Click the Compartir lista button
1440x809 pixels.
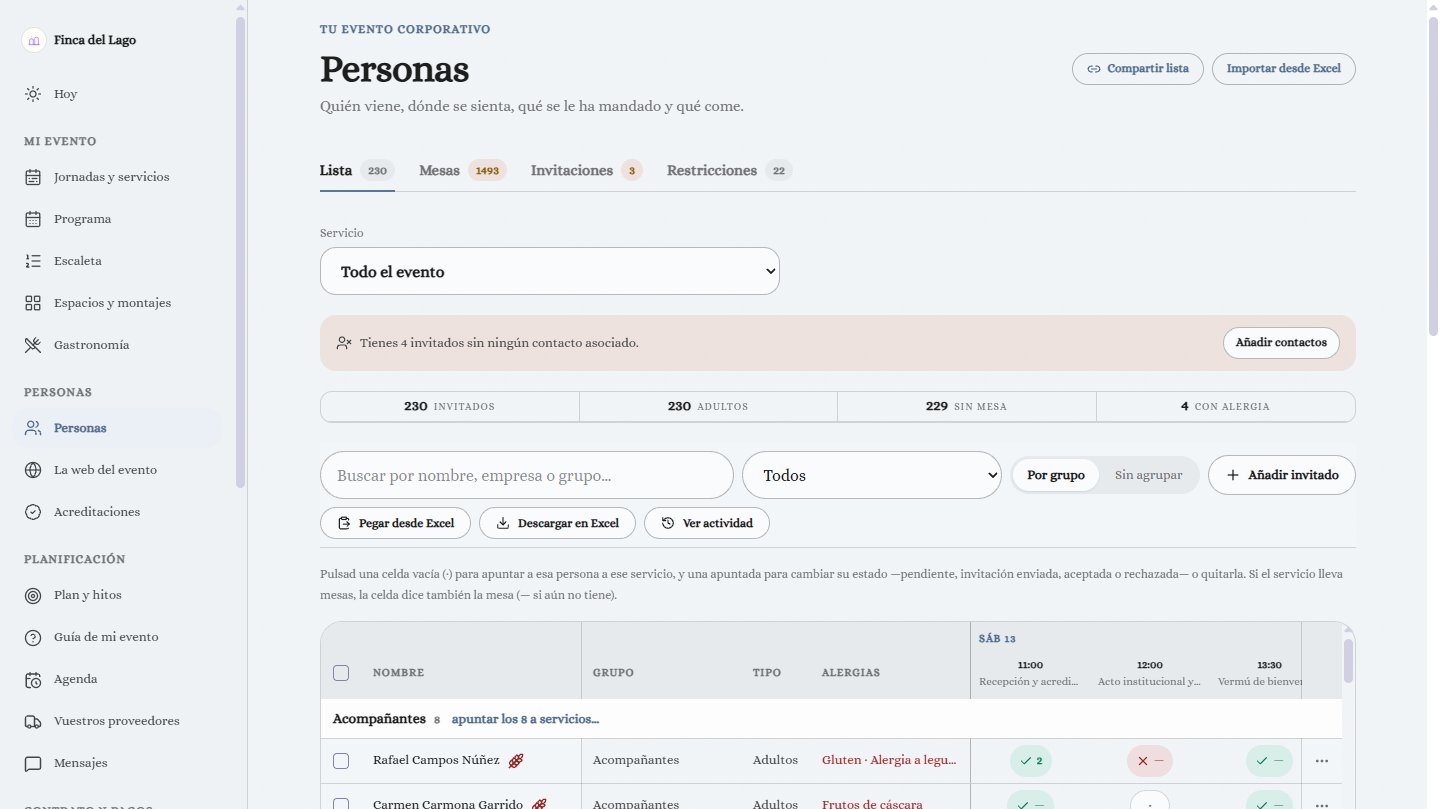(1138, 69)
